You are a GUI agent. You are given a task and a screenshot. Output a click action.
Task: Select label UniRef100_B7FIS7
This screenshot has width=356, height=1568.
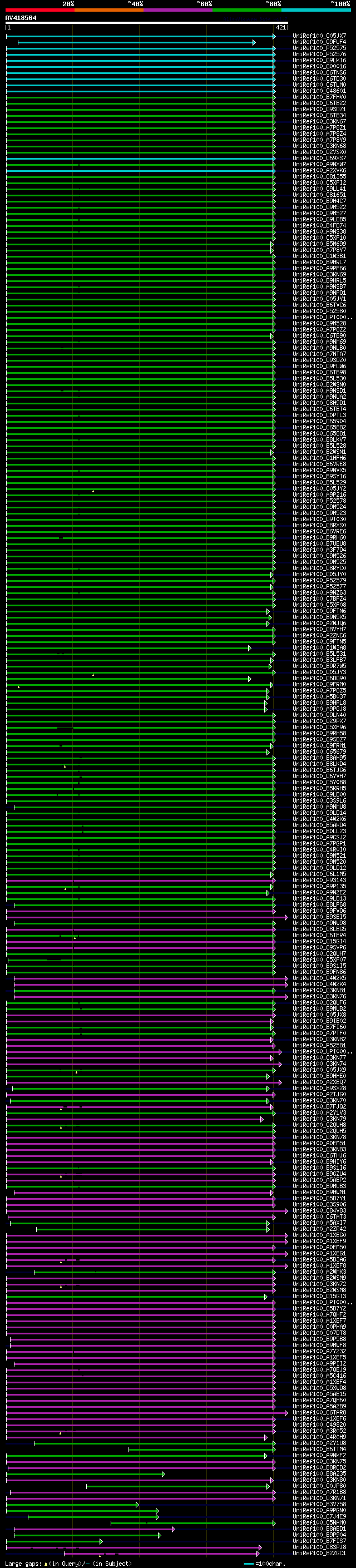[319, 1541]
